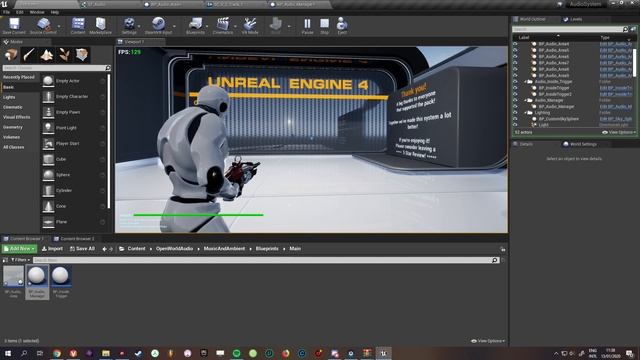Open the Window menu
The height and width of the screenshot is (360, 640).
pos(37,12)
